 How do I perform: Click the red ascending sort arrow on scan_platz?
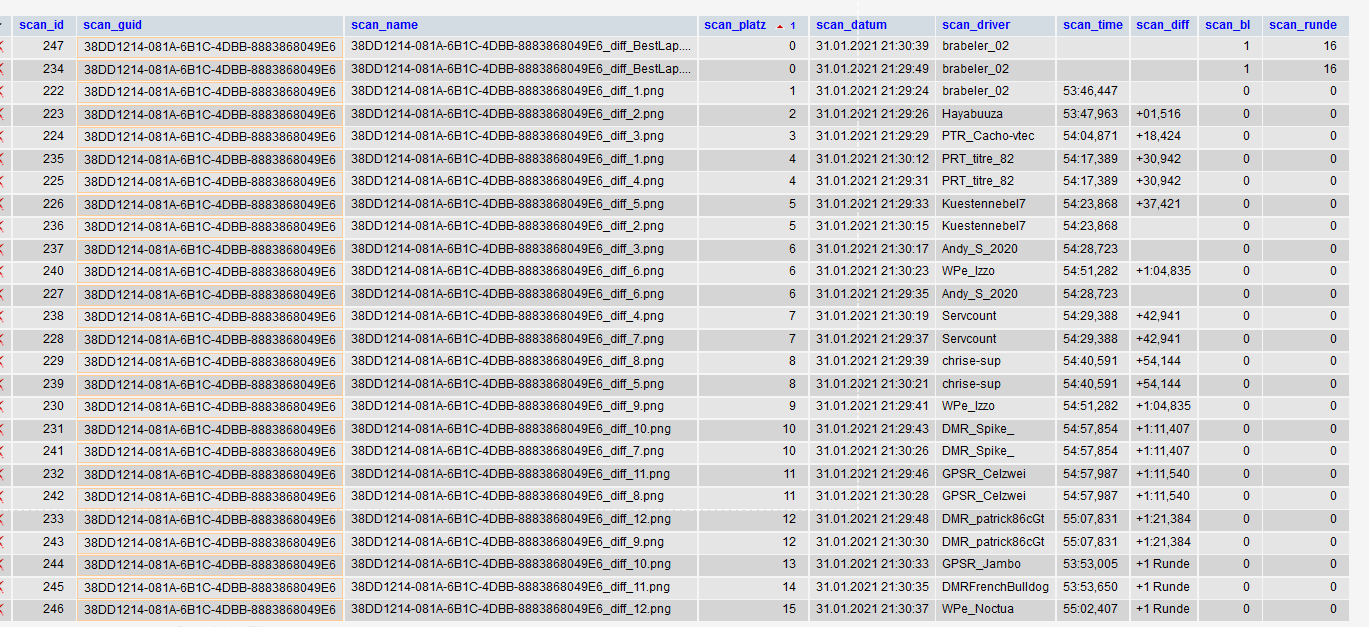(x=780, y=26)
